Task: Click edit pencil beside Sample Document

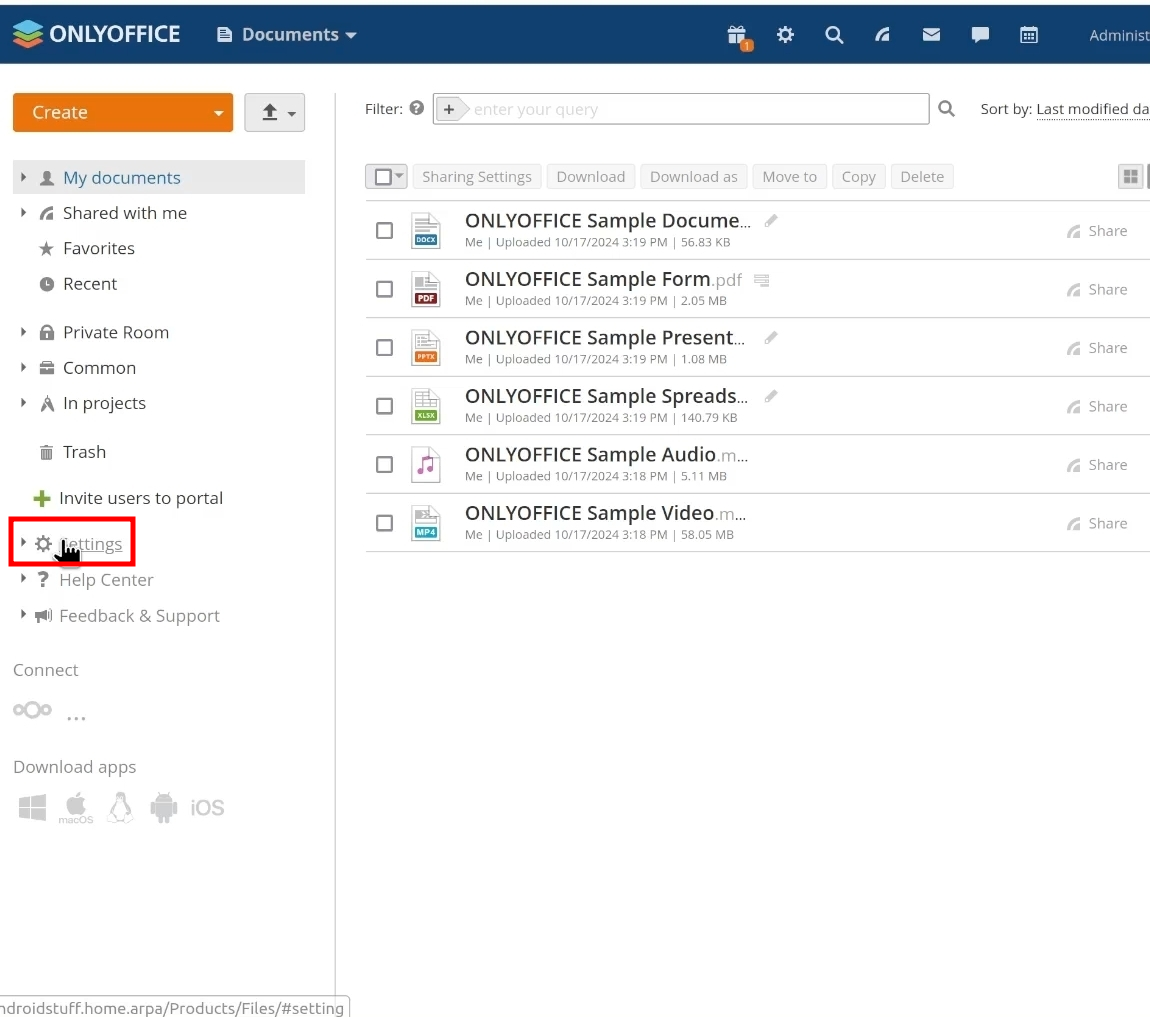Action: pos(771,221)
